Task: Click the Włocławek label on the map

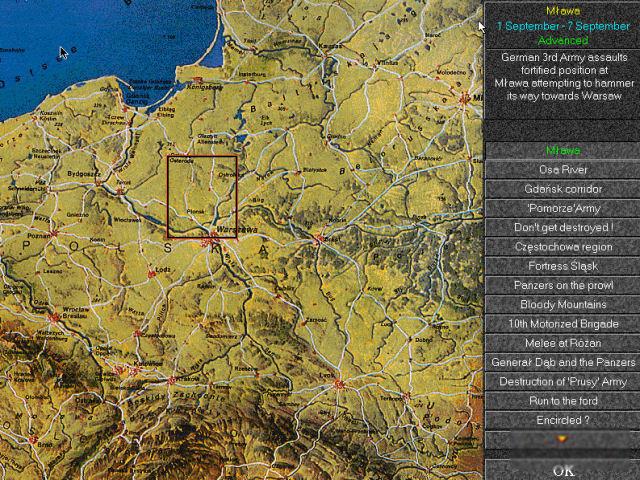Action: pos(128,220)
